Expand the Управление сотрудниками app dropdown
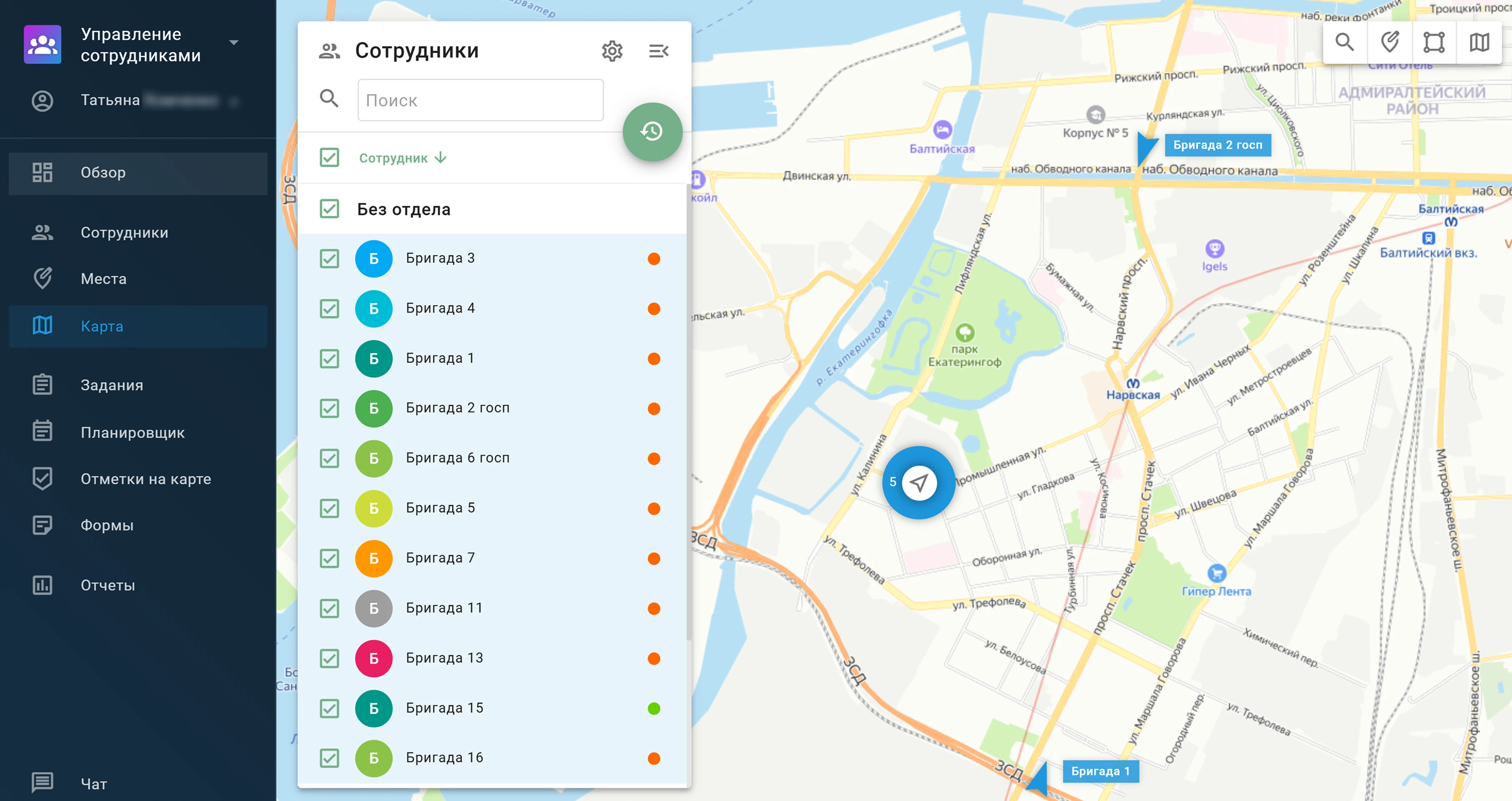1512x801 pixels. tap(233, 43)
